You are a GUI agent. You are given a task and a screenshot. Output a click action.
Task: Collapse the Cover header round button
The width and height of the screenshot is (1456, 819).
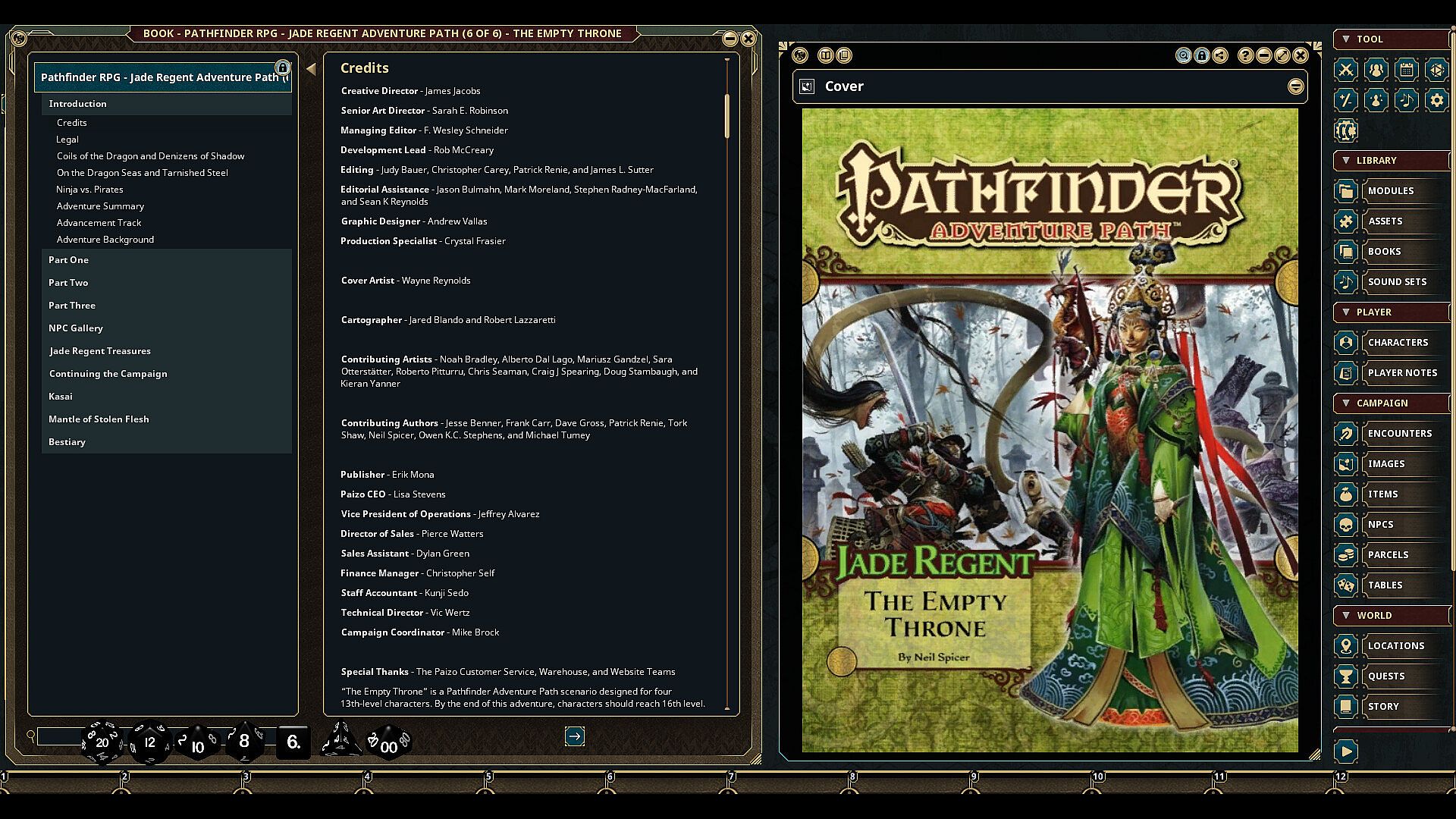(x=1296, y=86)
